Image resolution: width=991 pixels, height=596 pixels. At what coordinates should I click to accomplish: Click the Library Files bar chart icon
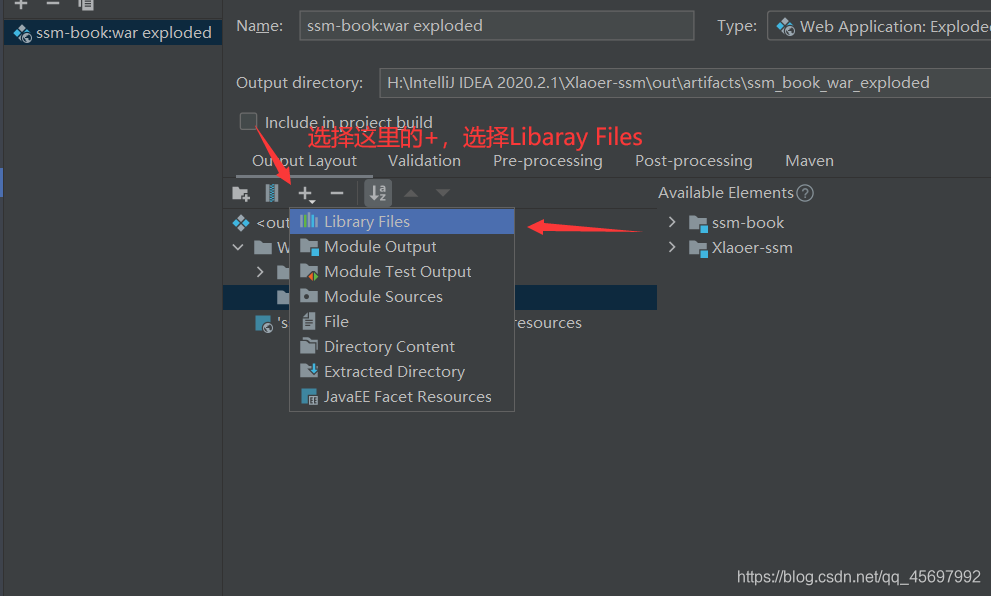[x=308, y=221]
